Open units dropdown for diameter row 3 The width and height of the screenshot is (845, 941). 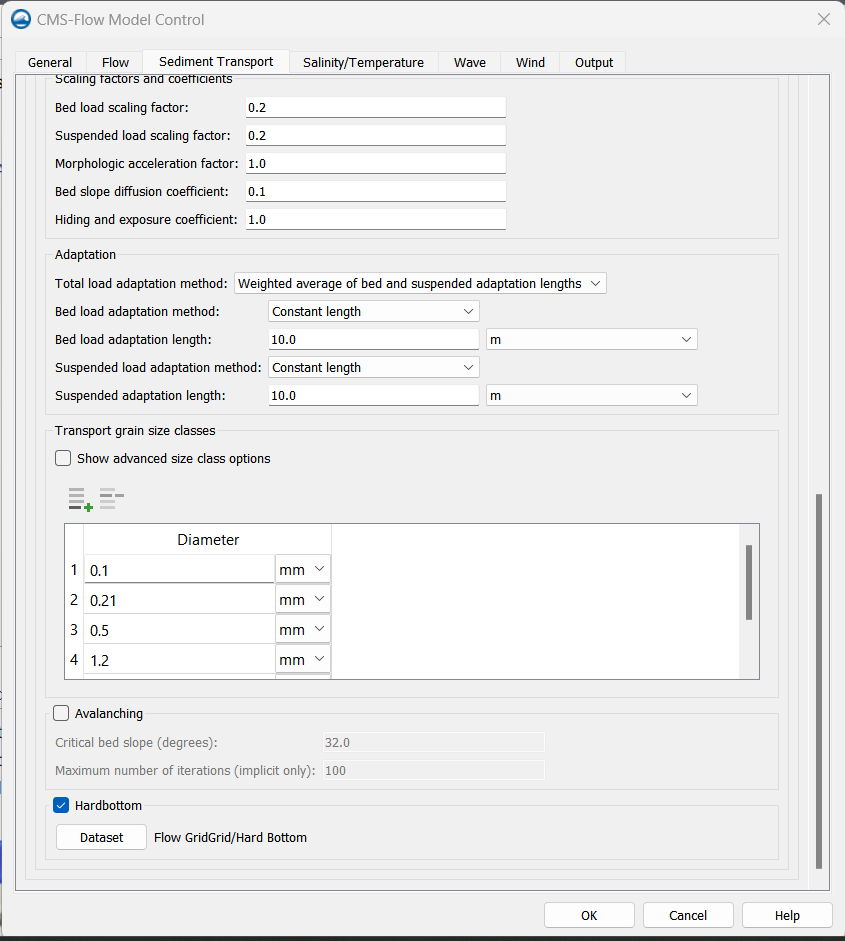tap(302, 630)
